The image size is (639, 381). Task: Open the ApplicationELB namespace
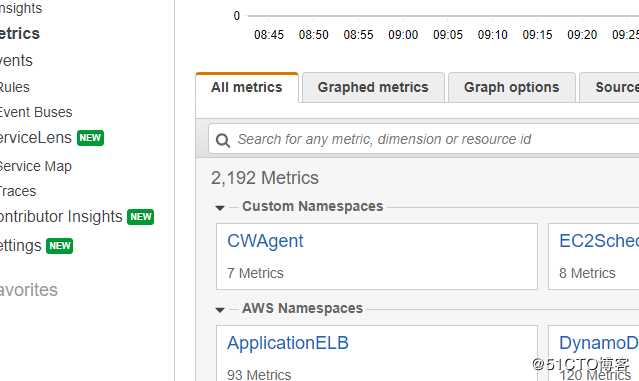point(288,343)
